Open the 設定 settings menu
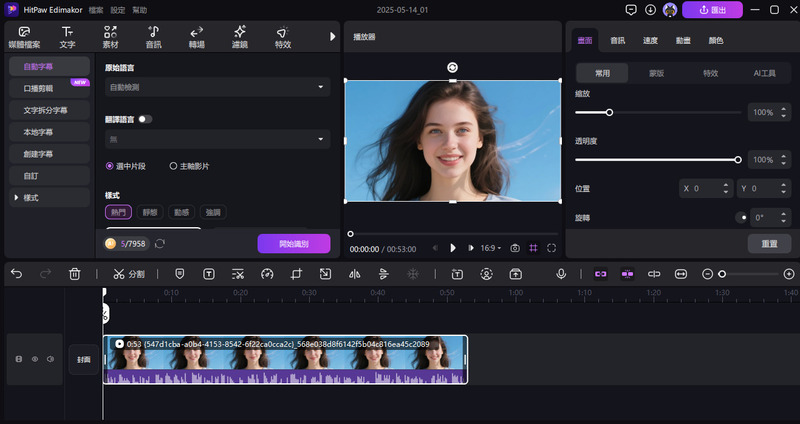 pos(118,9)
